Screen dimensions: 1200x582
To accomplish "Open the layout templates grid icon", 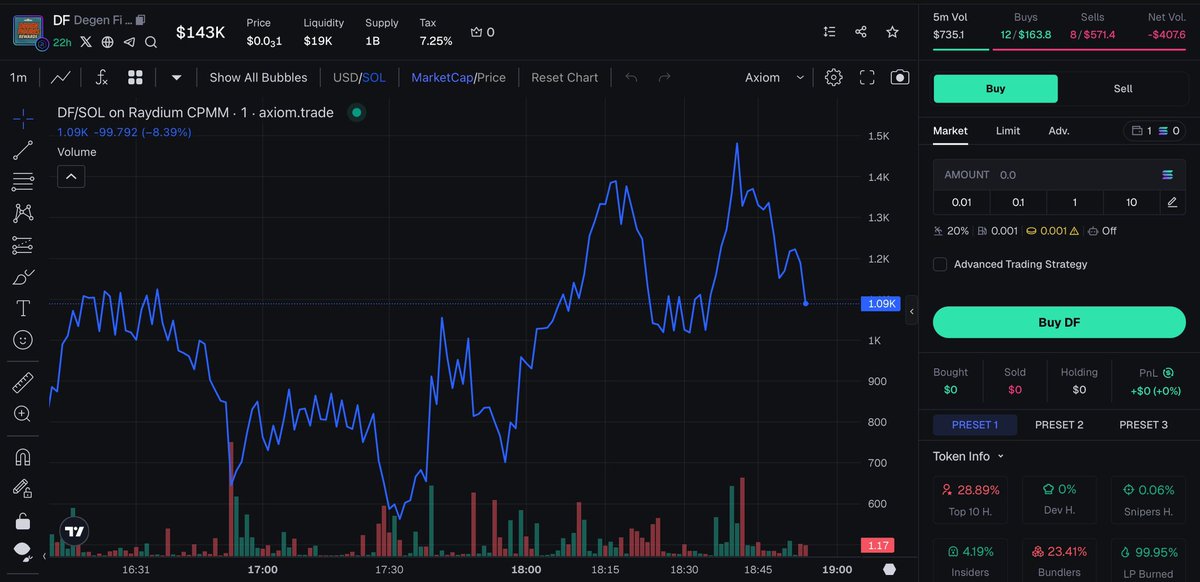I will 135,77.
